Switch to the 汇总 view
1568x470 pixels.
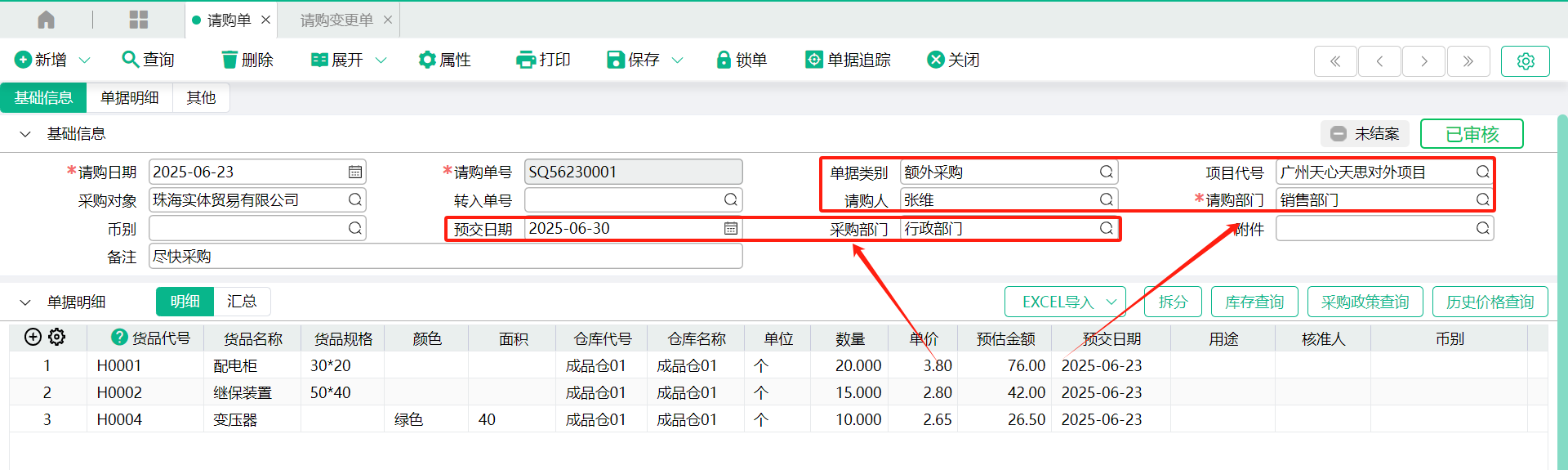(x=242, y=302)
